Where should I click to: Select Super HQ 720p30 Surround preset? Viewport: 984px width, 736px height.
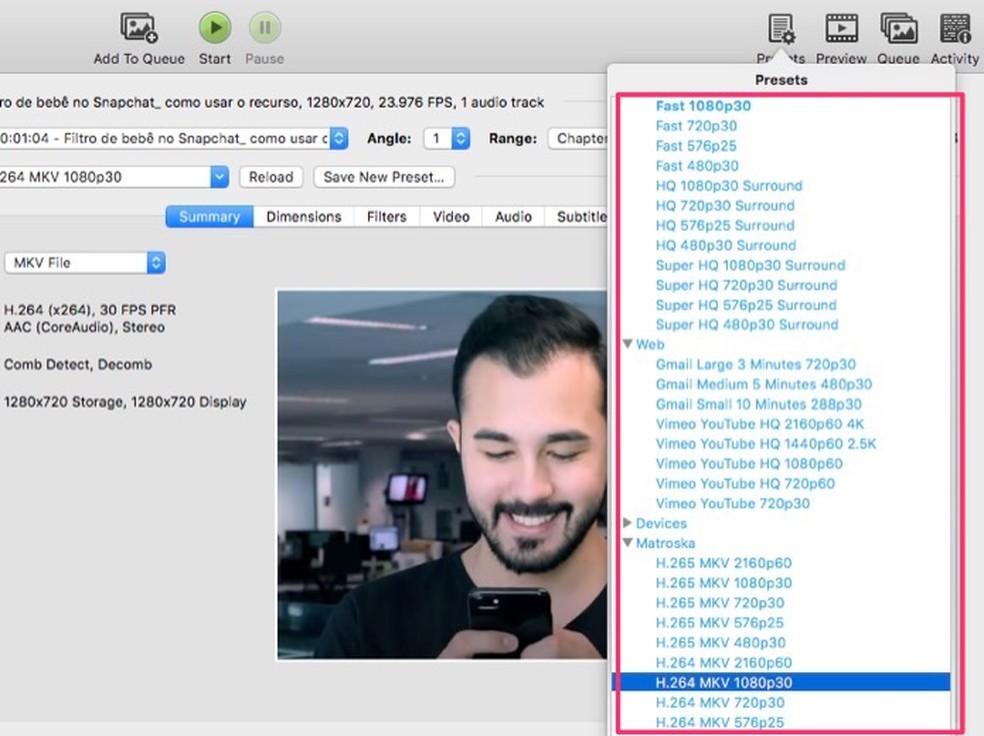point(747,285)
